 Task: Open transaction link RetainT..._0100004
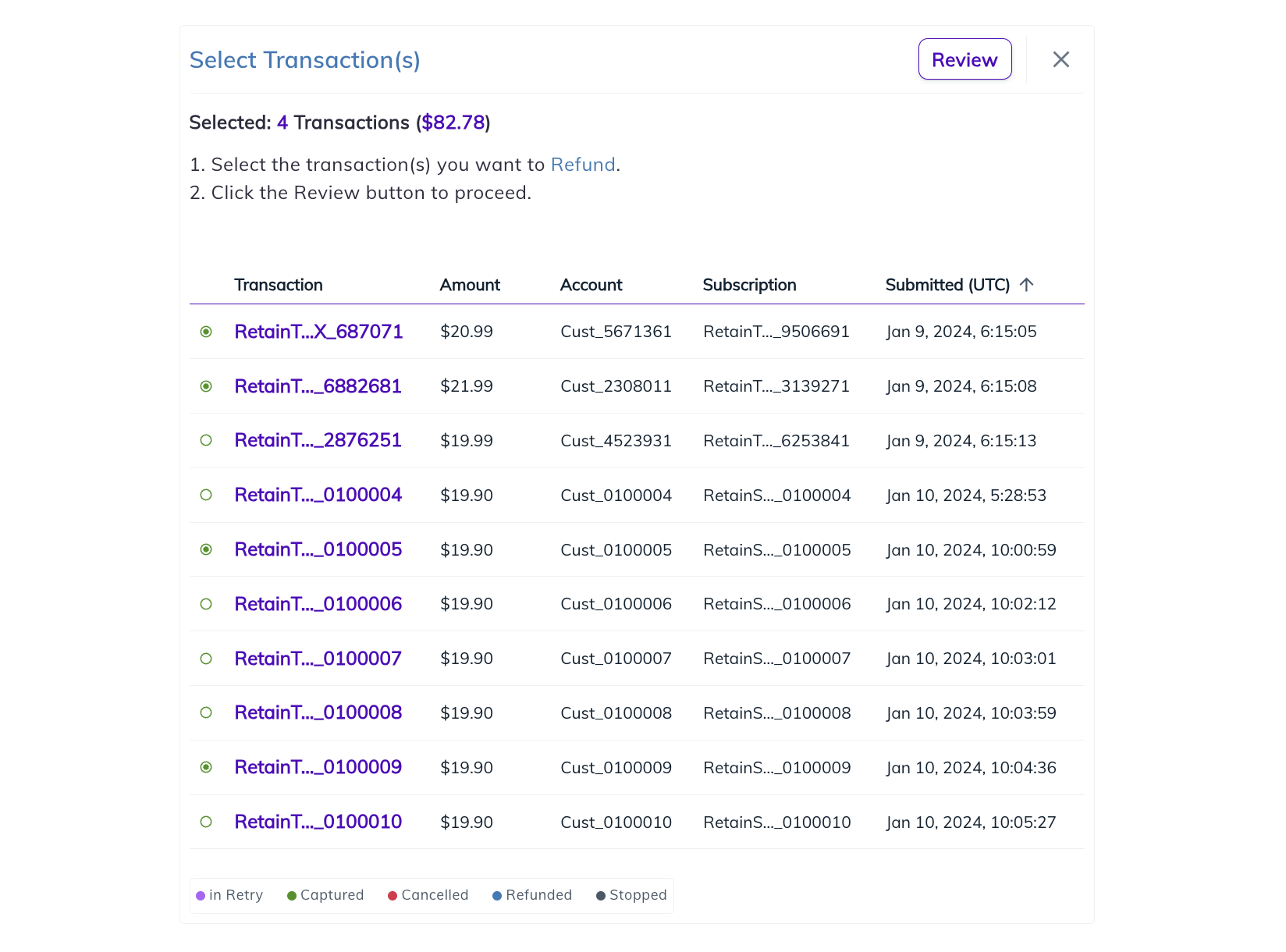pyautogui.click(x=318, y=495)
